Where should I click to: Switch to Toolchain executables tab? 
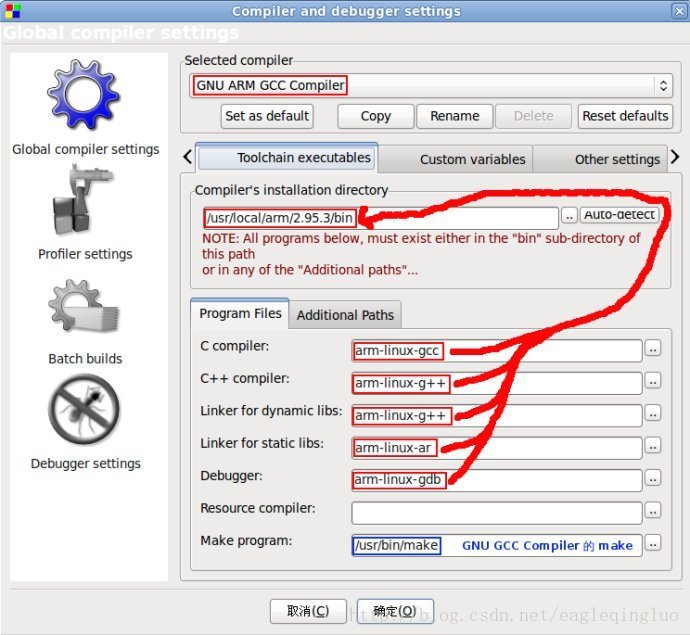click(287, 158)
